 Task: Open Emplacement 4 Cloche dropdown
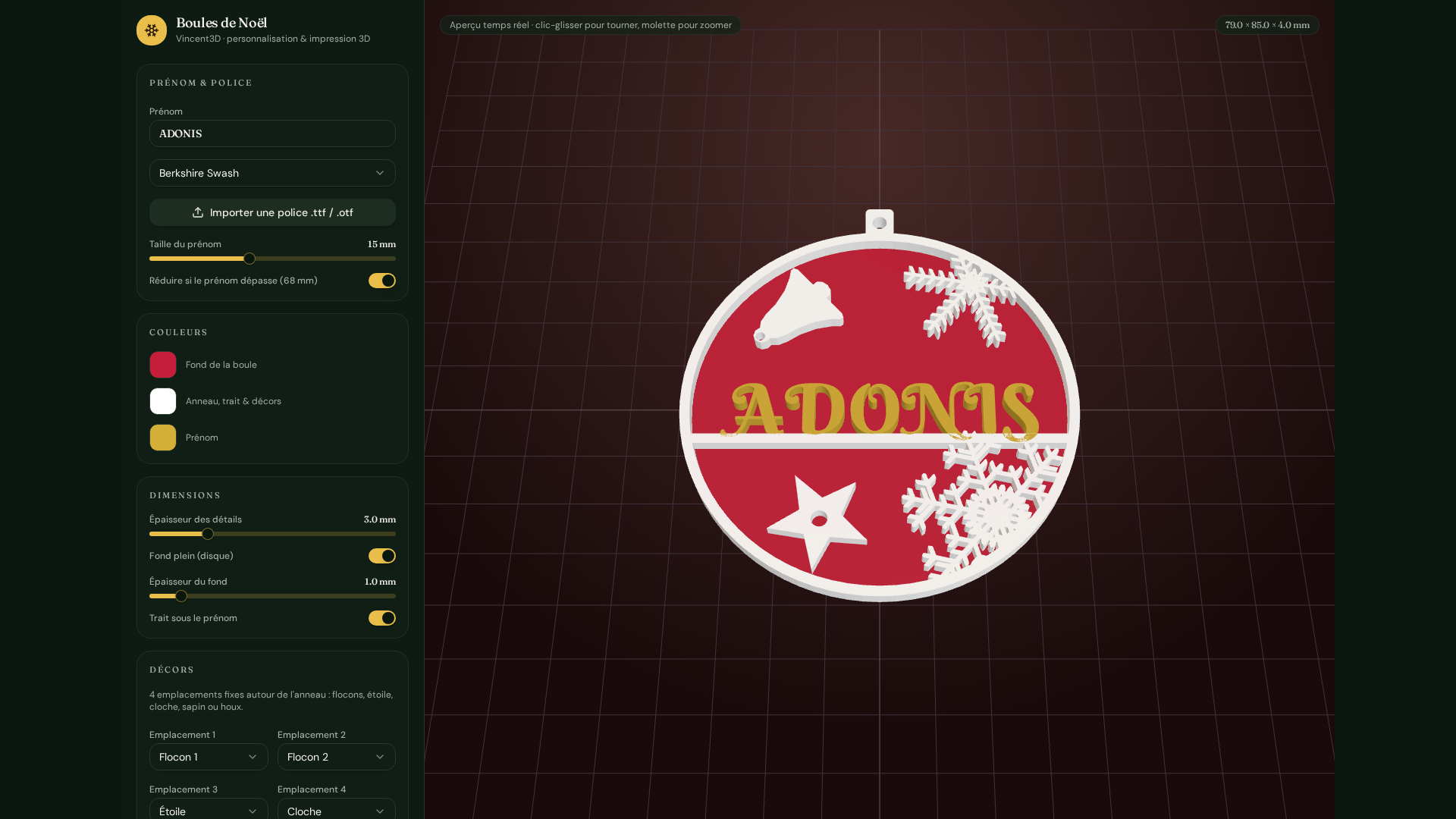[337, 810]
